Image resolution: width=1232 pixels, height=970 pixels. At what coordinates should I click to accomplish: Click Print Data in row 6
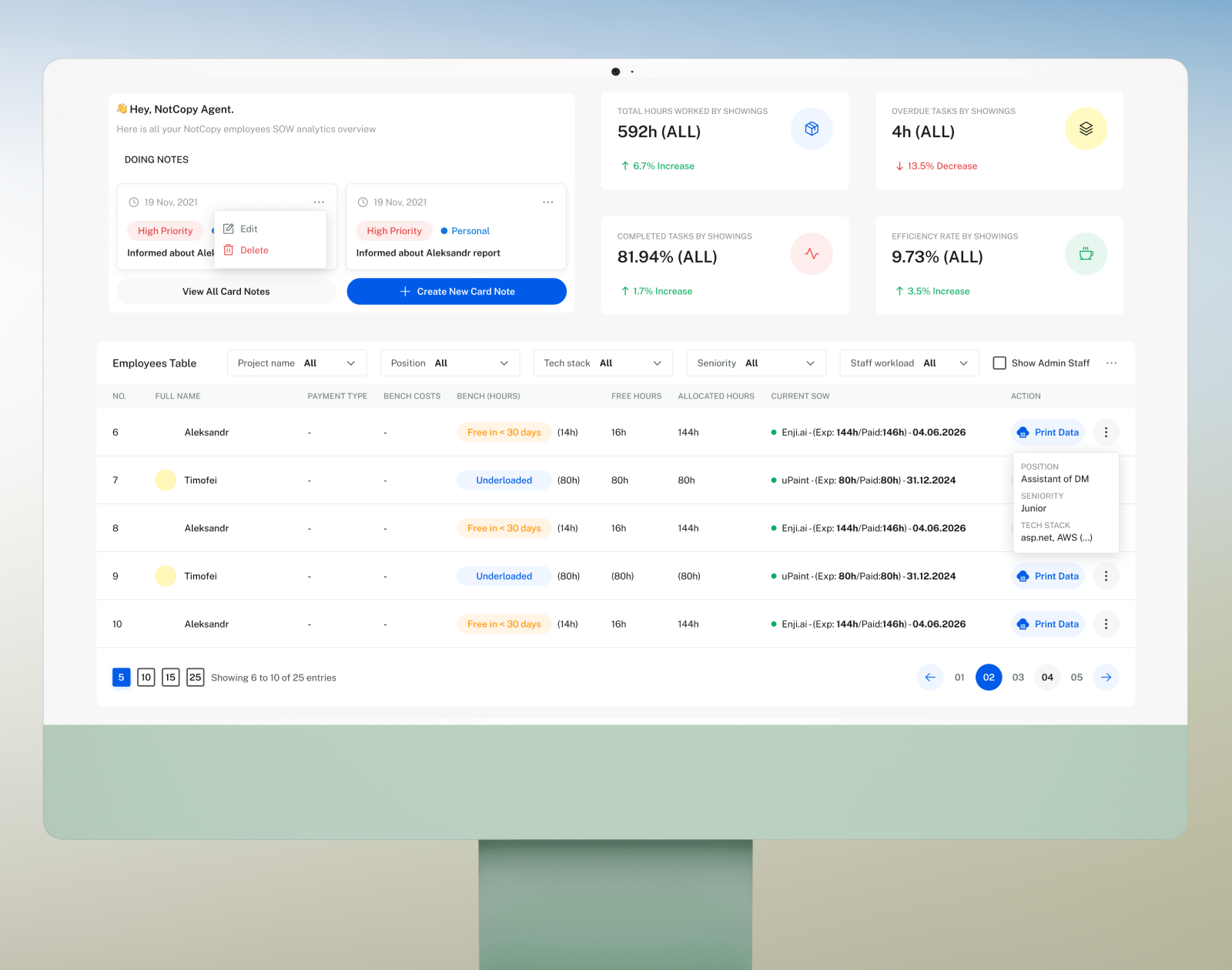1048,433
